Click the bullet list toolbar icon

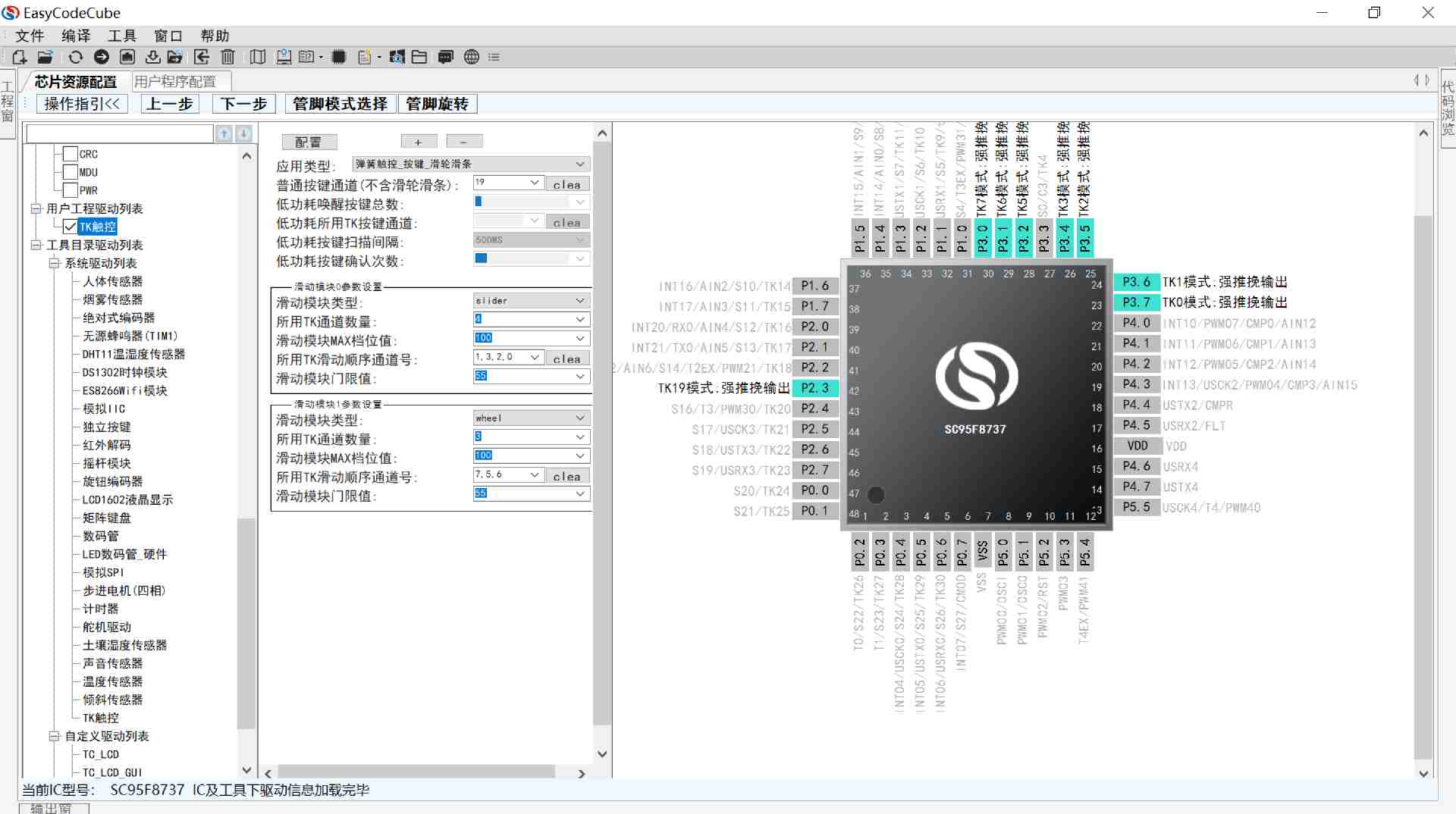(x=494, y=57)
